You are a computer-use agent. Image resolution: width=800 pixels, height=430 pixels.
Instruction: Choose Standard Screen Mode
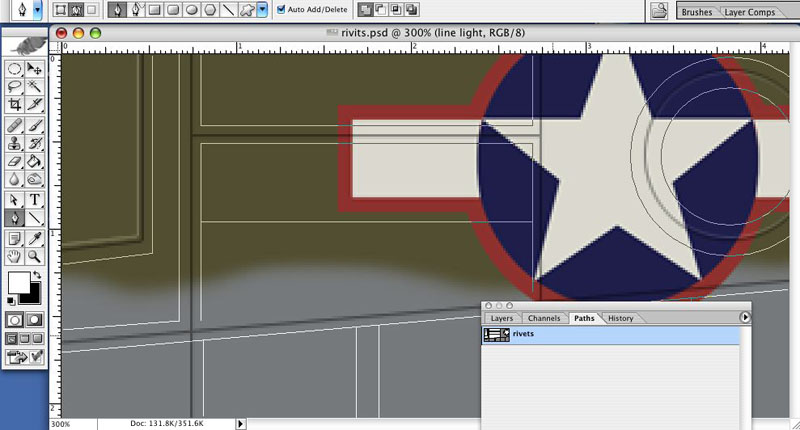click(x=11, y=339)
